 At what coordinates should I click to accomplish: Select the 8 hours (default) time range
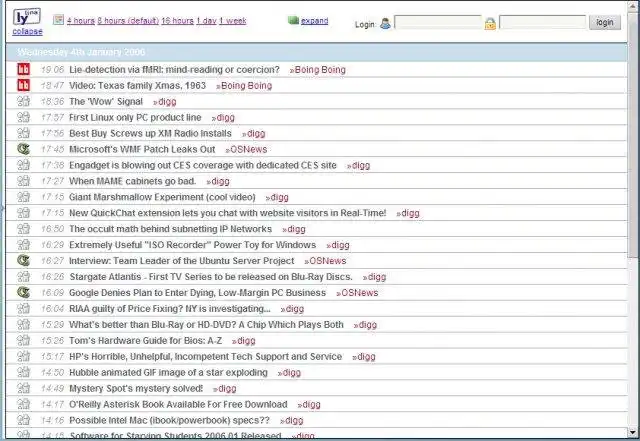coord(128,20)
